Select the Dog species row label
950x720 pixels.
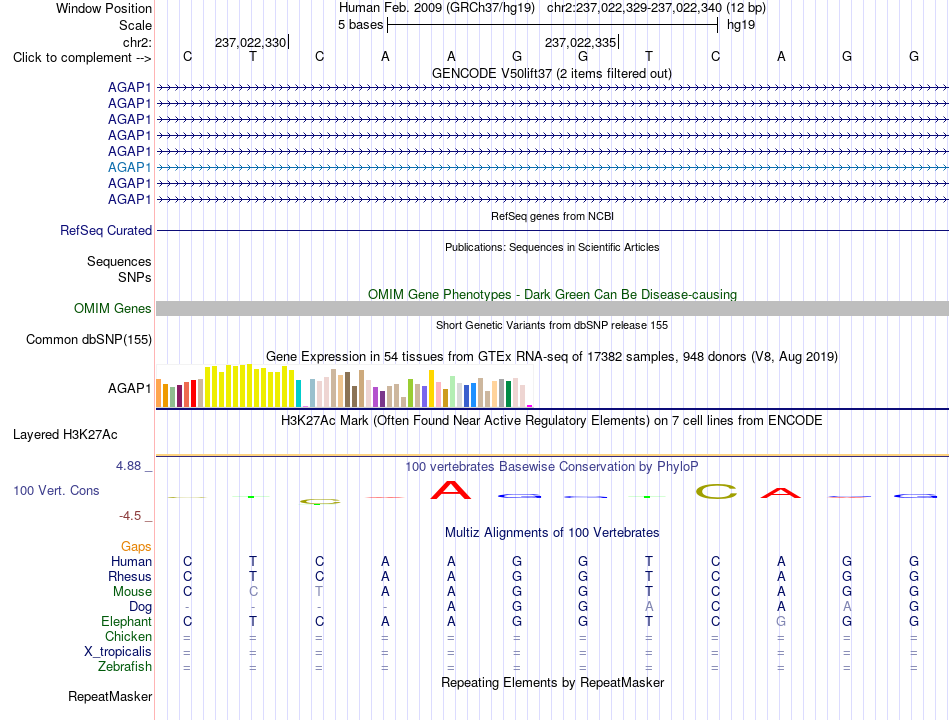140,607
